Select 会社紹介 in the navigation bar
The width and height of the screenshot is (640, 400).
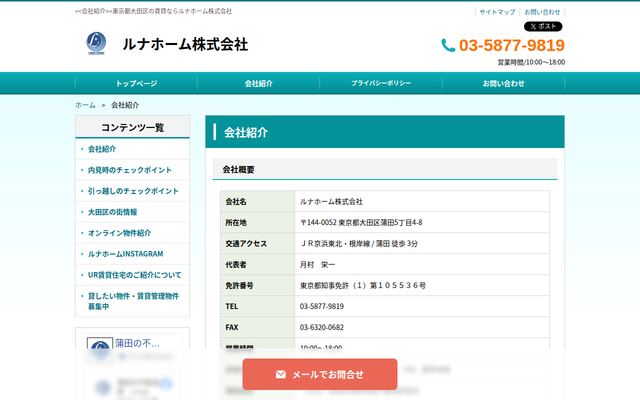click(258, 83)
